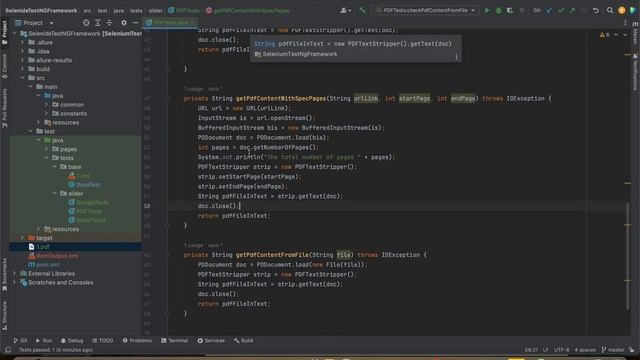Select BaseTest class in tree
The width and height of the screenshot is (640, 360).
(x=88, y=184)
